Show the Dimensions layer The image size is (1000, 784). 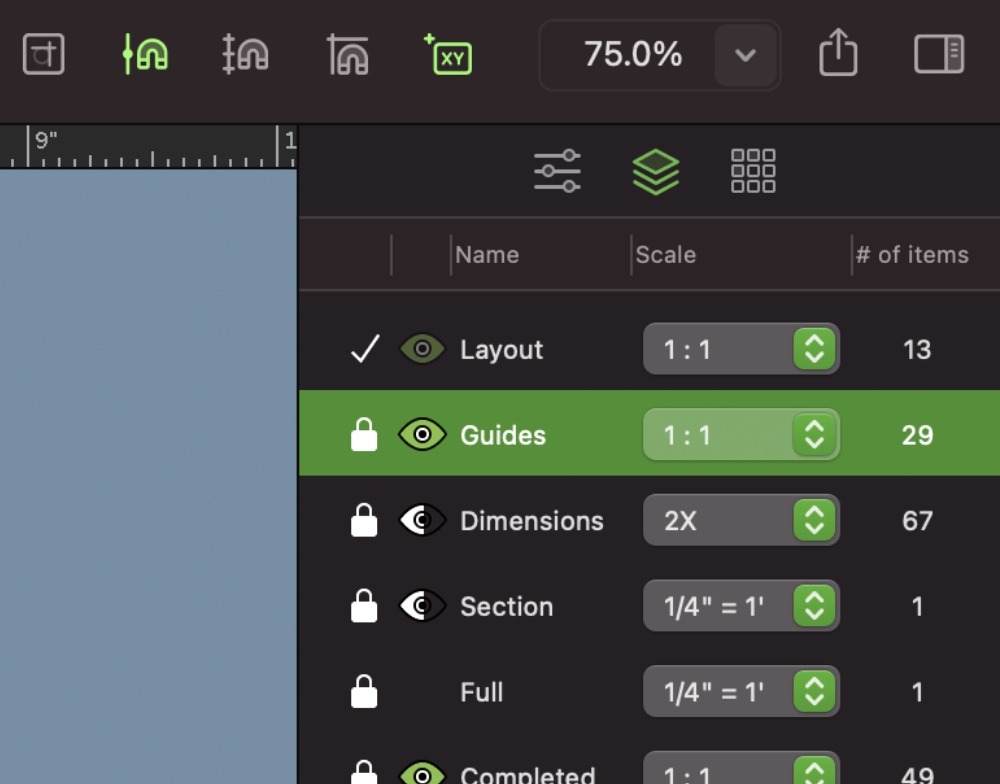coord(422,520)
